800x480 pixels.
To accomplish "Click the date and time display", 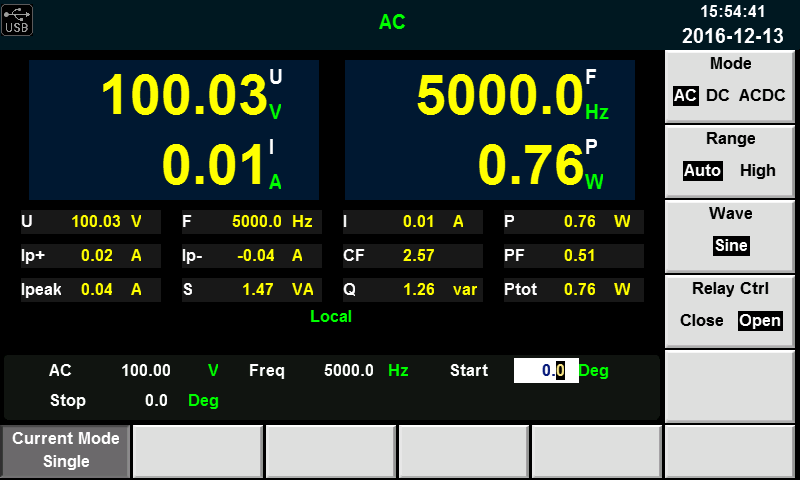I will tap(733, 25).
